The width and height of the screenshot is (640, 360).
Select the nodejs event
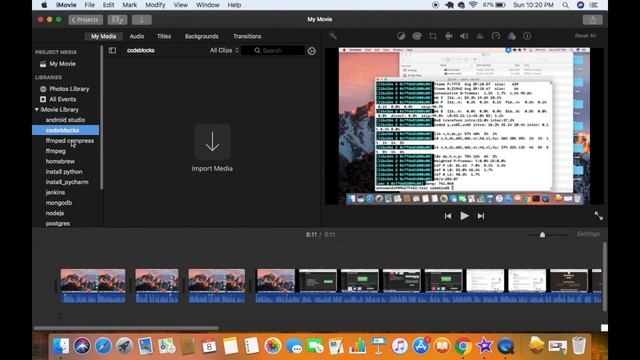(55, 213)
